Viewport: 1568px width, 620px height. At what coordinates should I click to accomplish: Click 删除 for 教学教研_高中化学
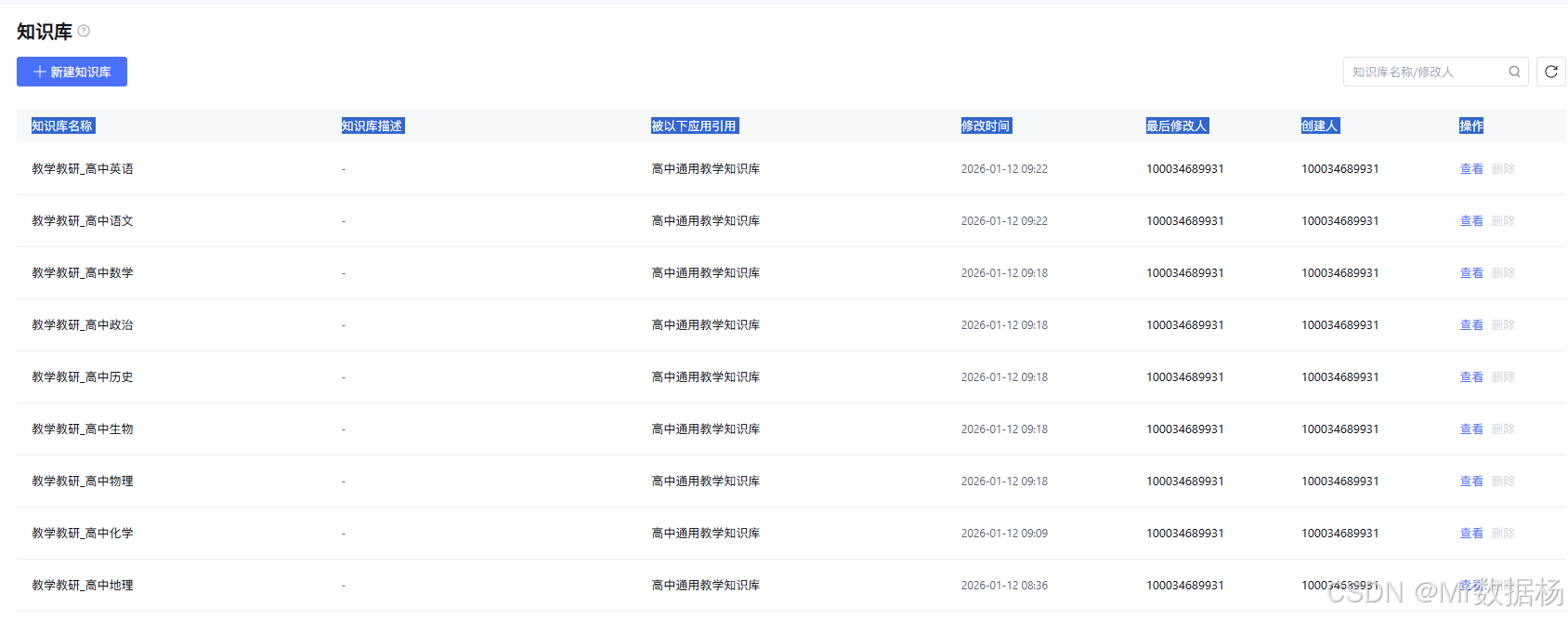pyautogui.click(x=1503, y=534)
